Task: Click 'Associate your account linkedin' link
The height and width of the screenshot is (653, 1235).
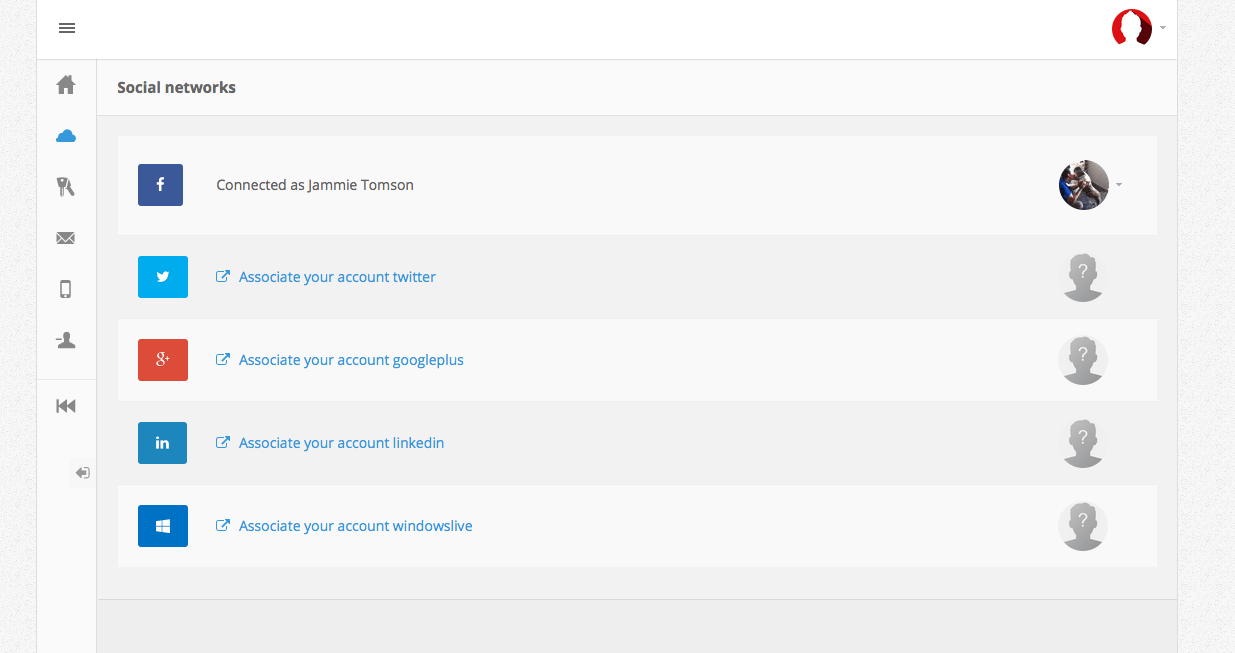Action: click(341, 443)
